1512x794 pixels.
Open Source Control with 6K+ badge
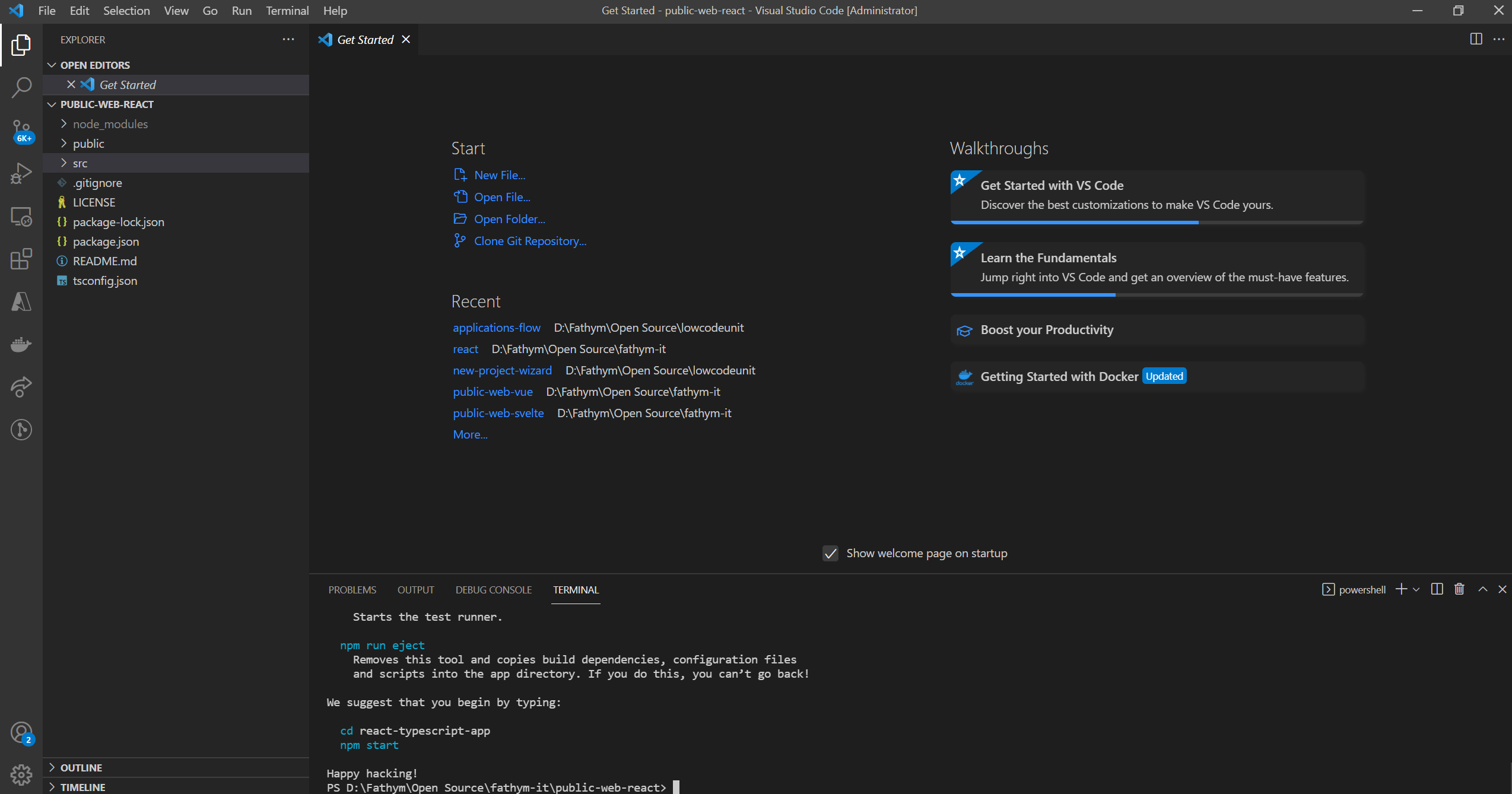(x=21, y=131)
